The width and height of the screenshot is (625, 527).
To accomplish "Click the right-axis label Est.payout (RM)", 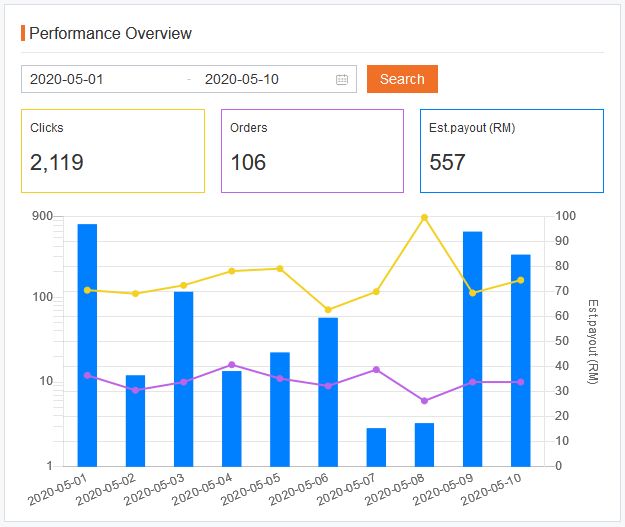I will tap(593, 342).
